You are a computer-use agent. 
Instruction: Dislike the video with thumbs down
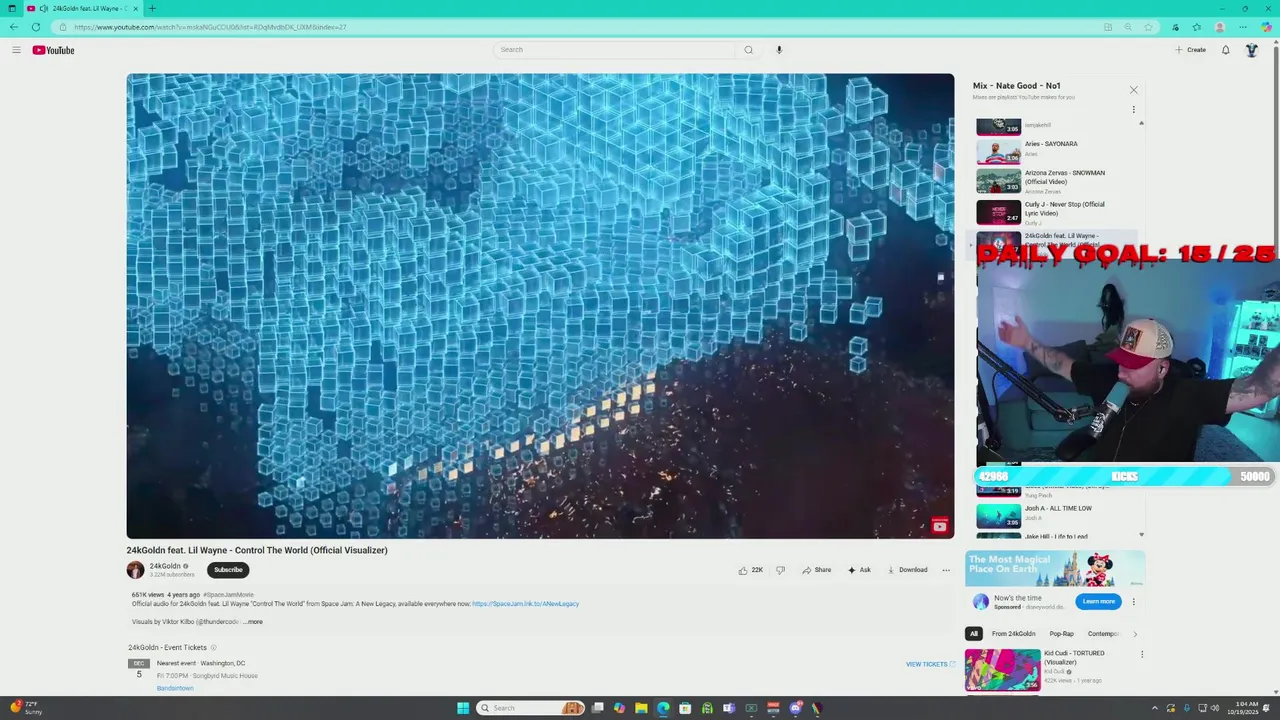tap(780, 570)
